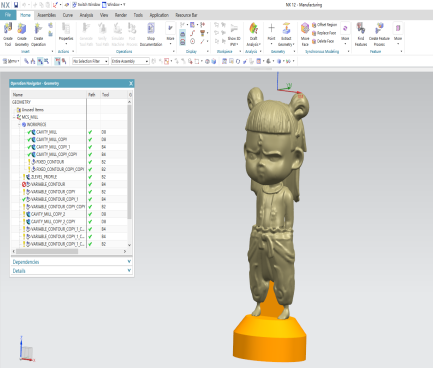This screenshot has height=368, width=433.
Task: Open the Entire Assembly scope dropdown
Action: tap(130, 61)
